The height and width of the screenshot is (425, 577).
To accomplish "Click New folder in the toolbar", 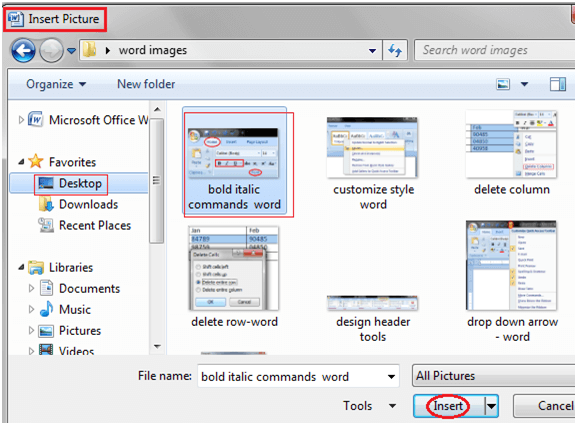I will tap(146, 84).
